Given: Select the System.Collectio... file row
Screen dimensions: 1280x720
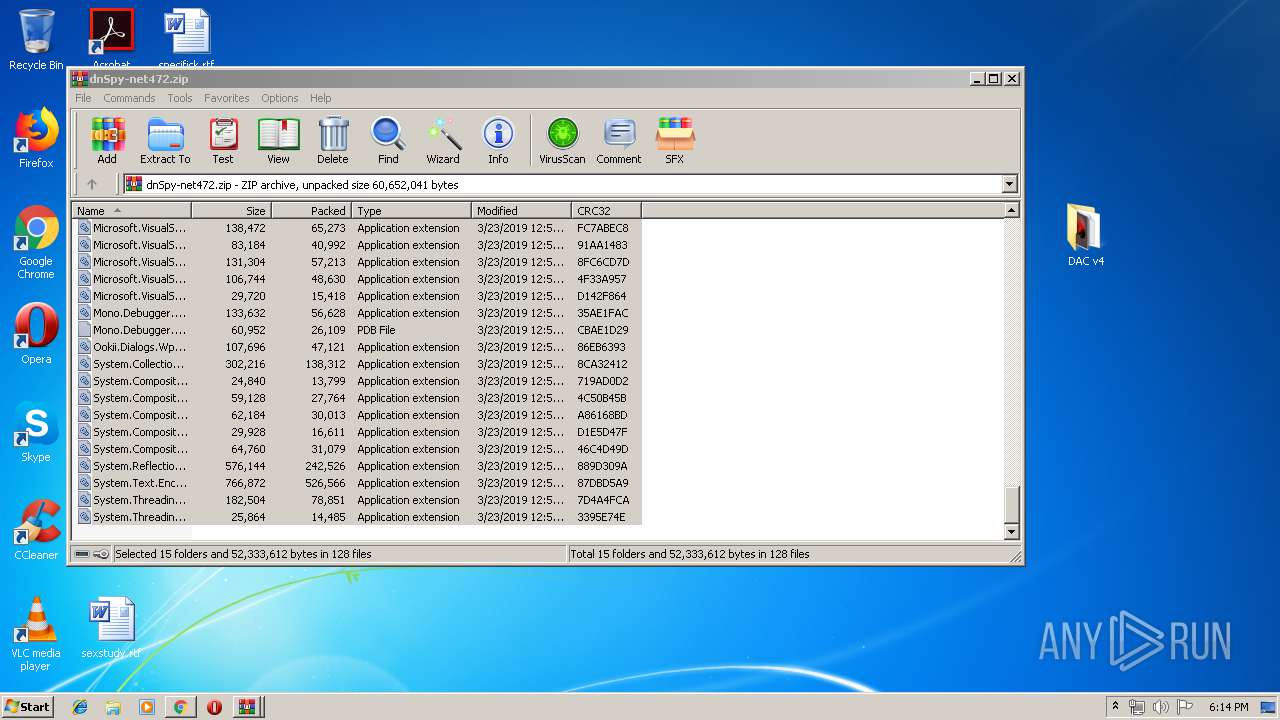Looking at the screenshot, I should pyautogui.click(x=357, y=364).
